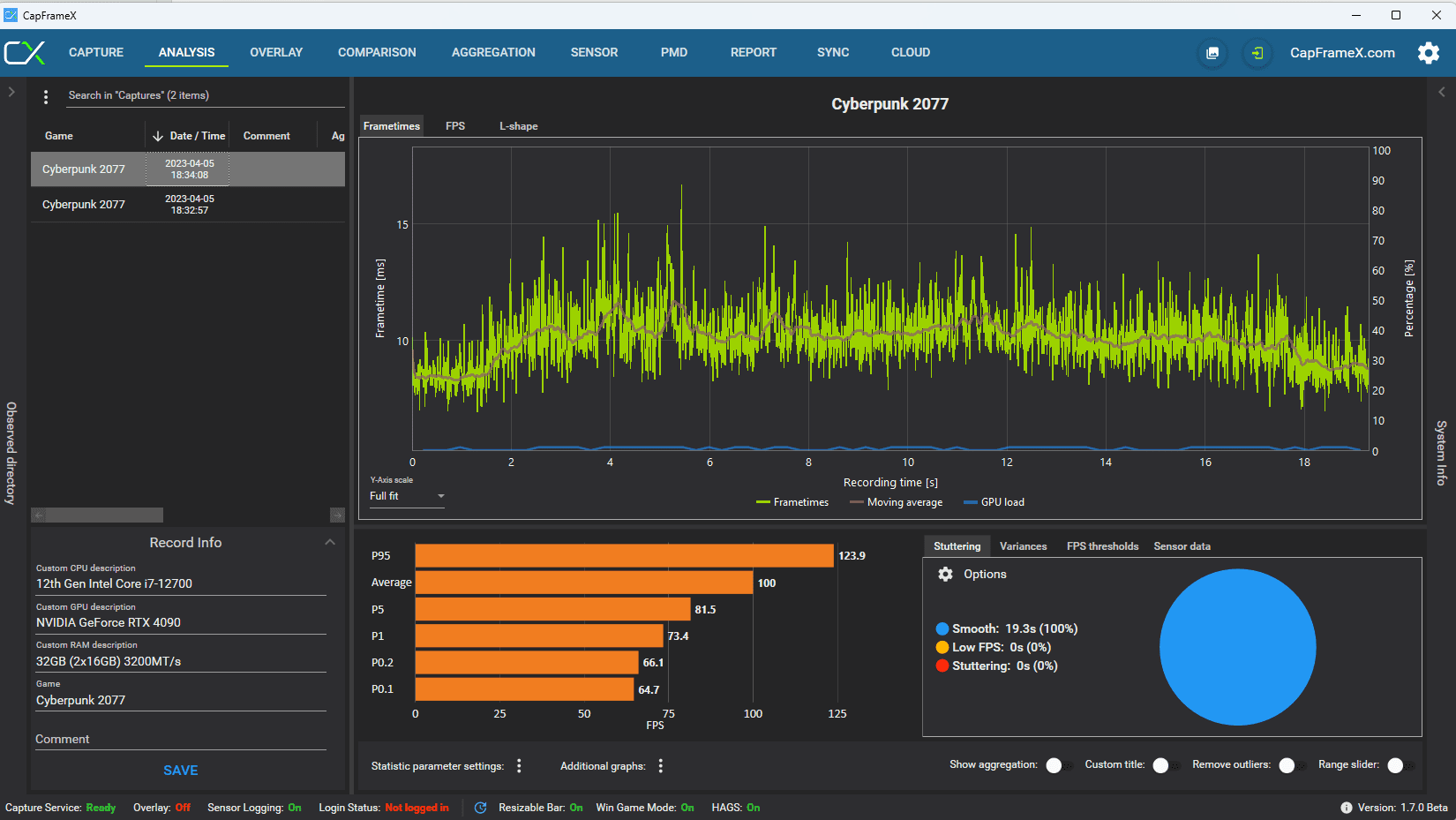The image size is (1456, 820).
Task: Click left arrow of captures list scrollbar
Action: click(x=38, y=515)
